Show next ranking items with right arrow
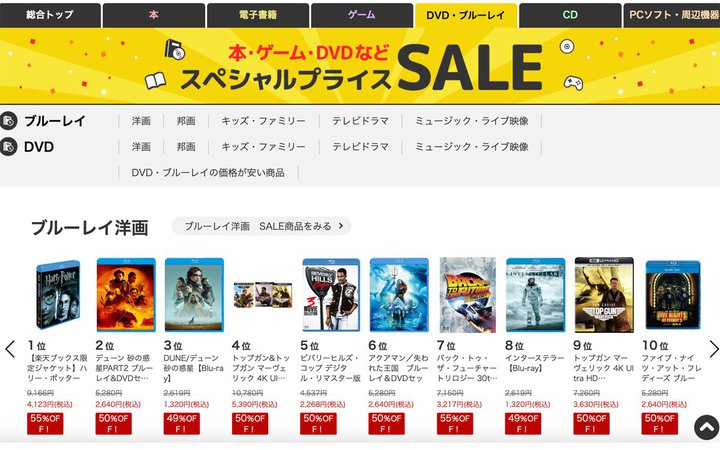 tap(714, 349)
